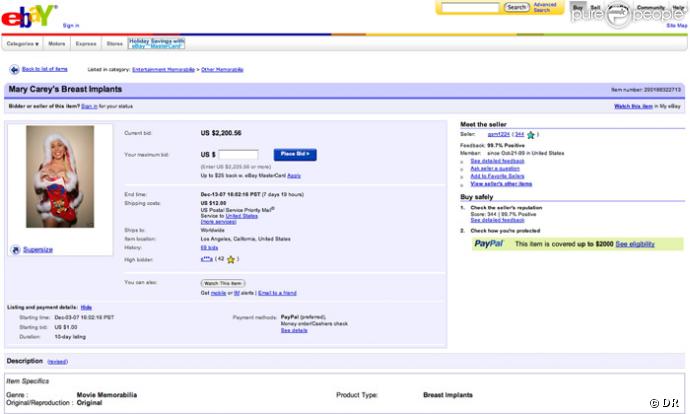The height and width of the screenshot is (414, 690).
Task: Click the high bidder's user ID
Action: pos(206,259)
